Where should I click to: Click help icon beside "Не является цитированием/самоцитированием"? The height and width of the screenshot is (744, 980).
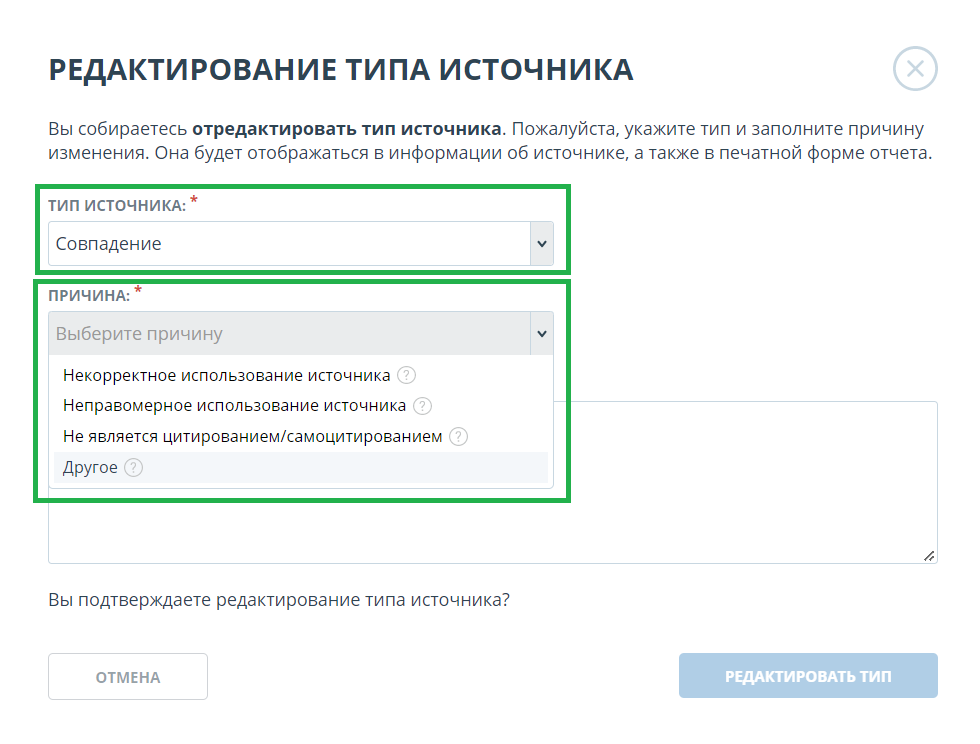458,436
